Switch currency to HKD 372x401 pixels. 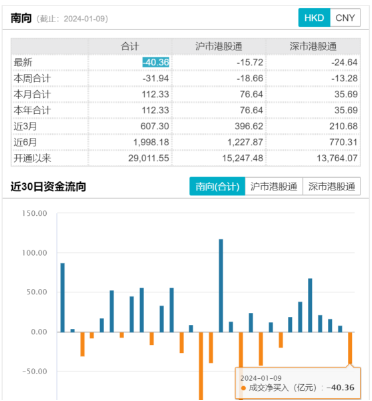314,18
